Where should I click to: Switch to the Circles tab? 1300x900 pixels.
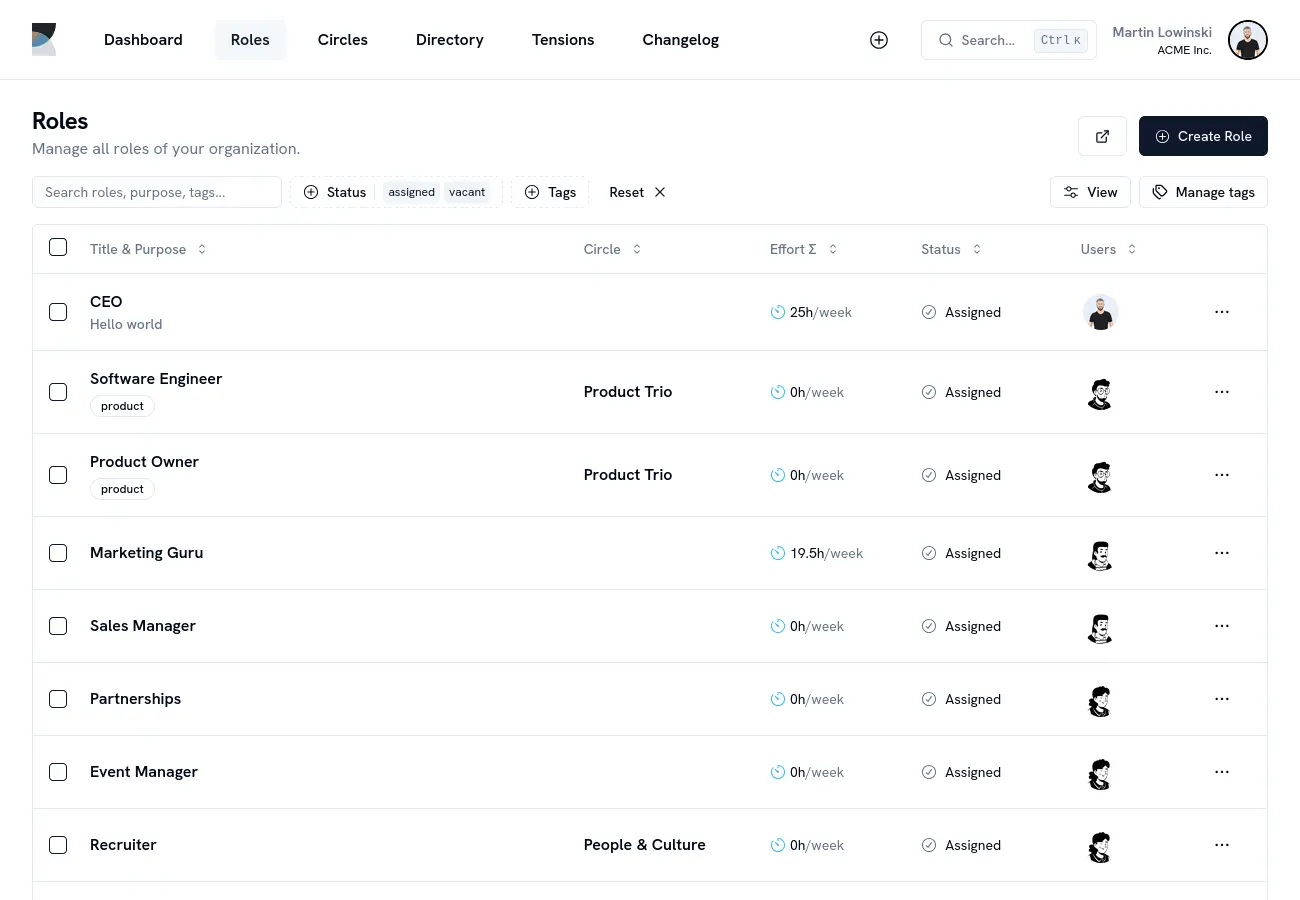click(343, 40)
